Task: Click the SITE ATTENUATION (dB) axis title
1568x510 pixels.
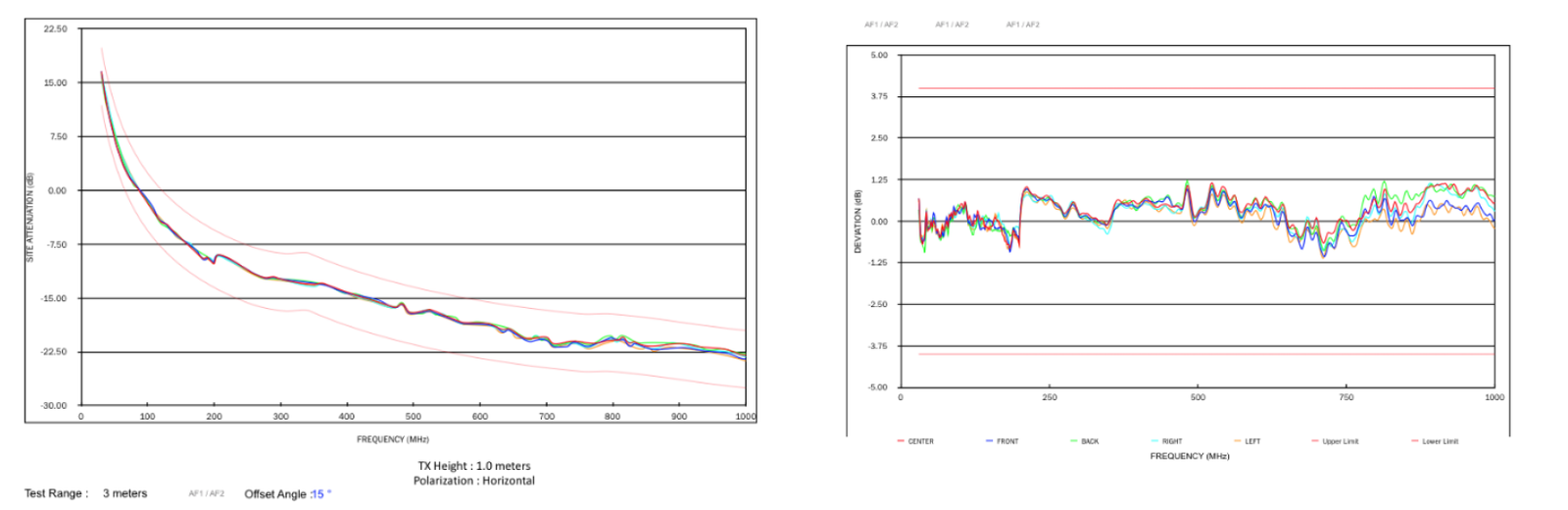Action: [x=29, y=218]
